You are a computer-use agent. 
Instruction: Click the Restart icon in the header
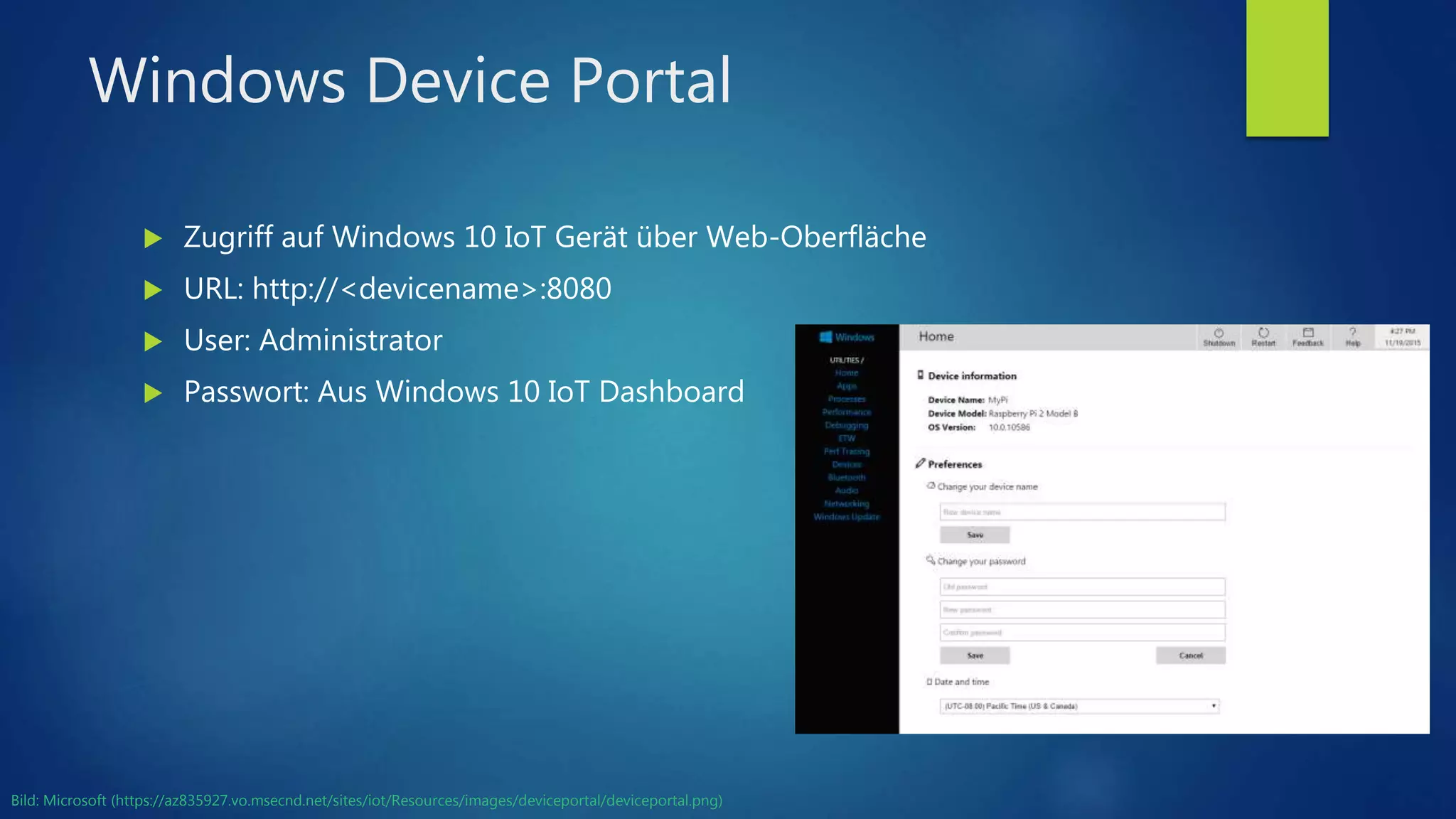point(1263,332)
